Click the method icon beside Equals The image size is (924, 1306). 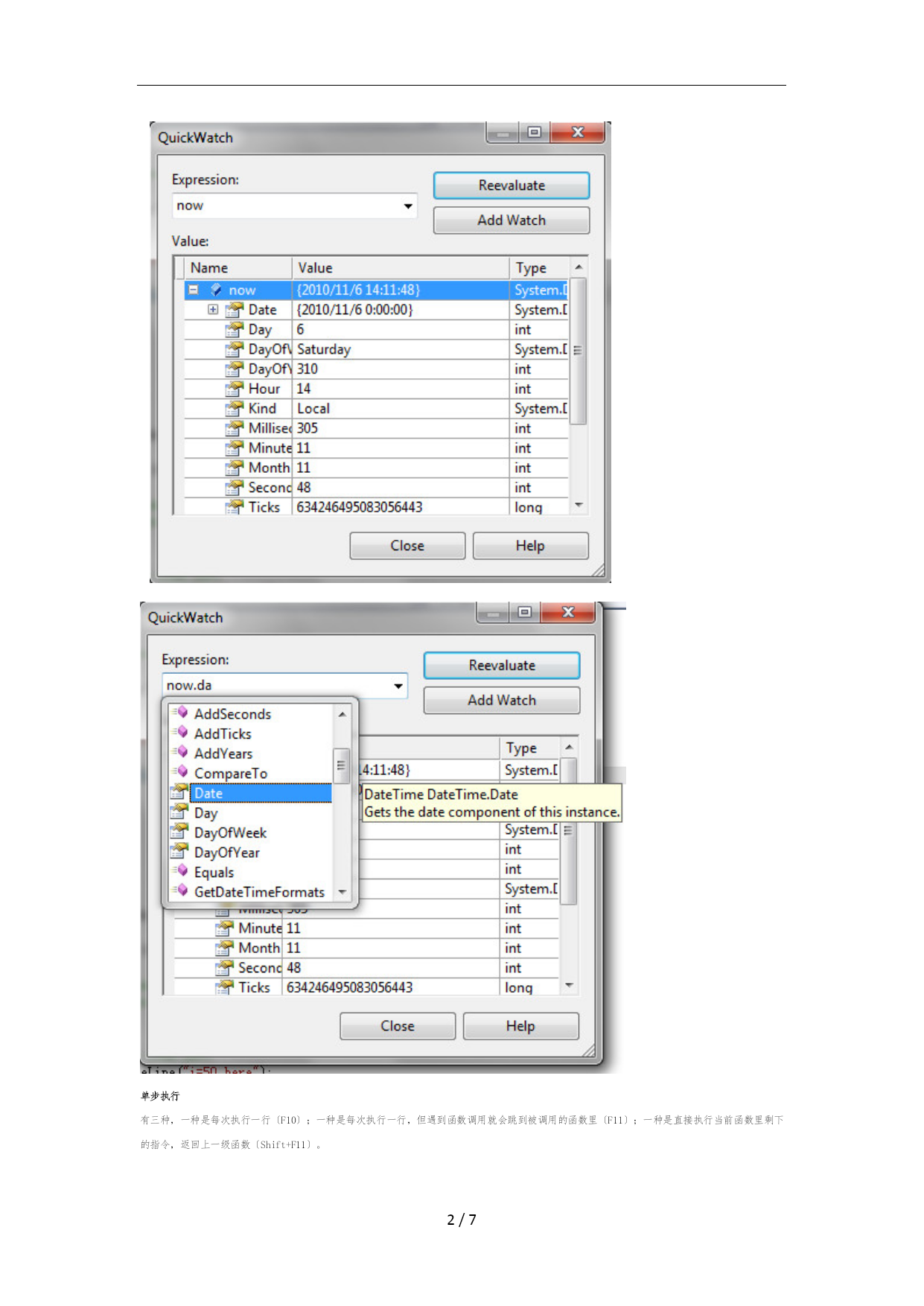click(x=180, y=871)
